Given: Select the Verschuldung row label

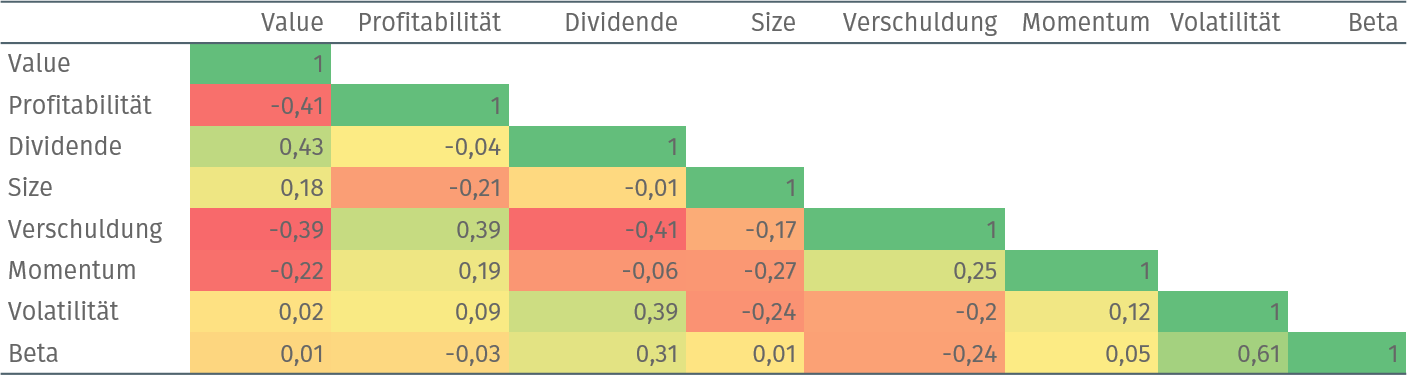Looking at the screenshot, I should coord(85,229).
